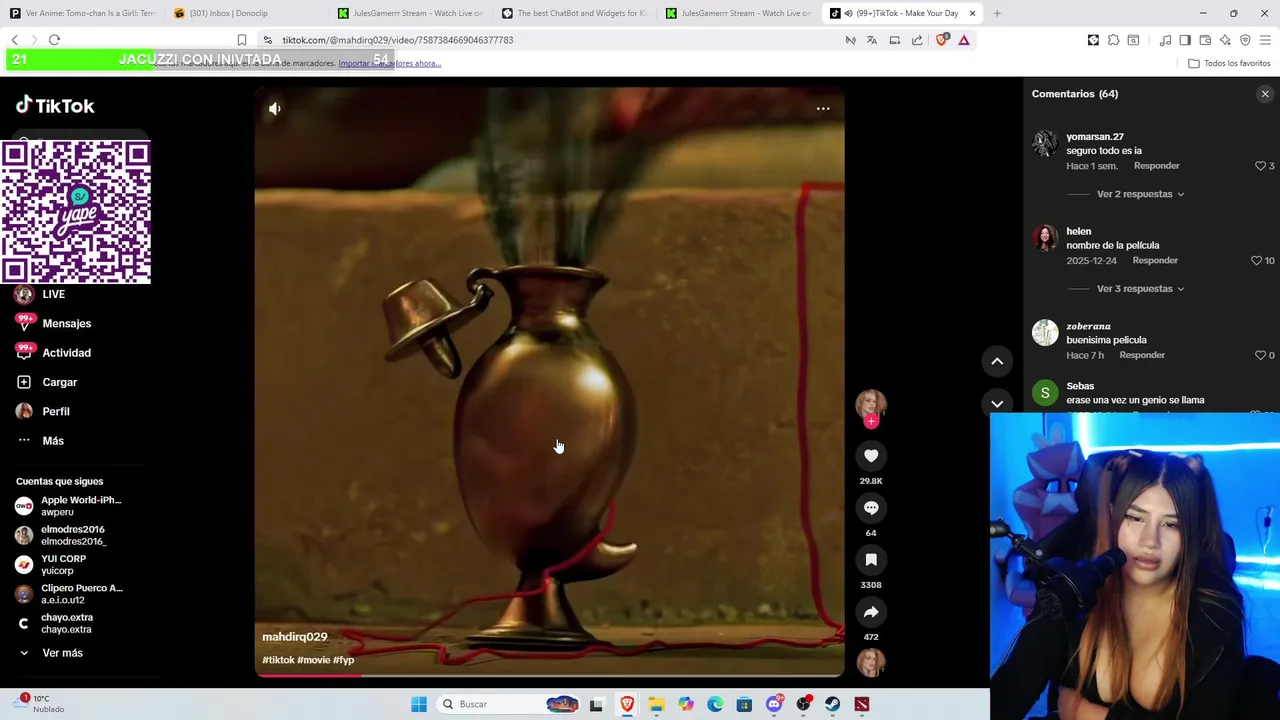Open Brave Shields lion icon

941,40
